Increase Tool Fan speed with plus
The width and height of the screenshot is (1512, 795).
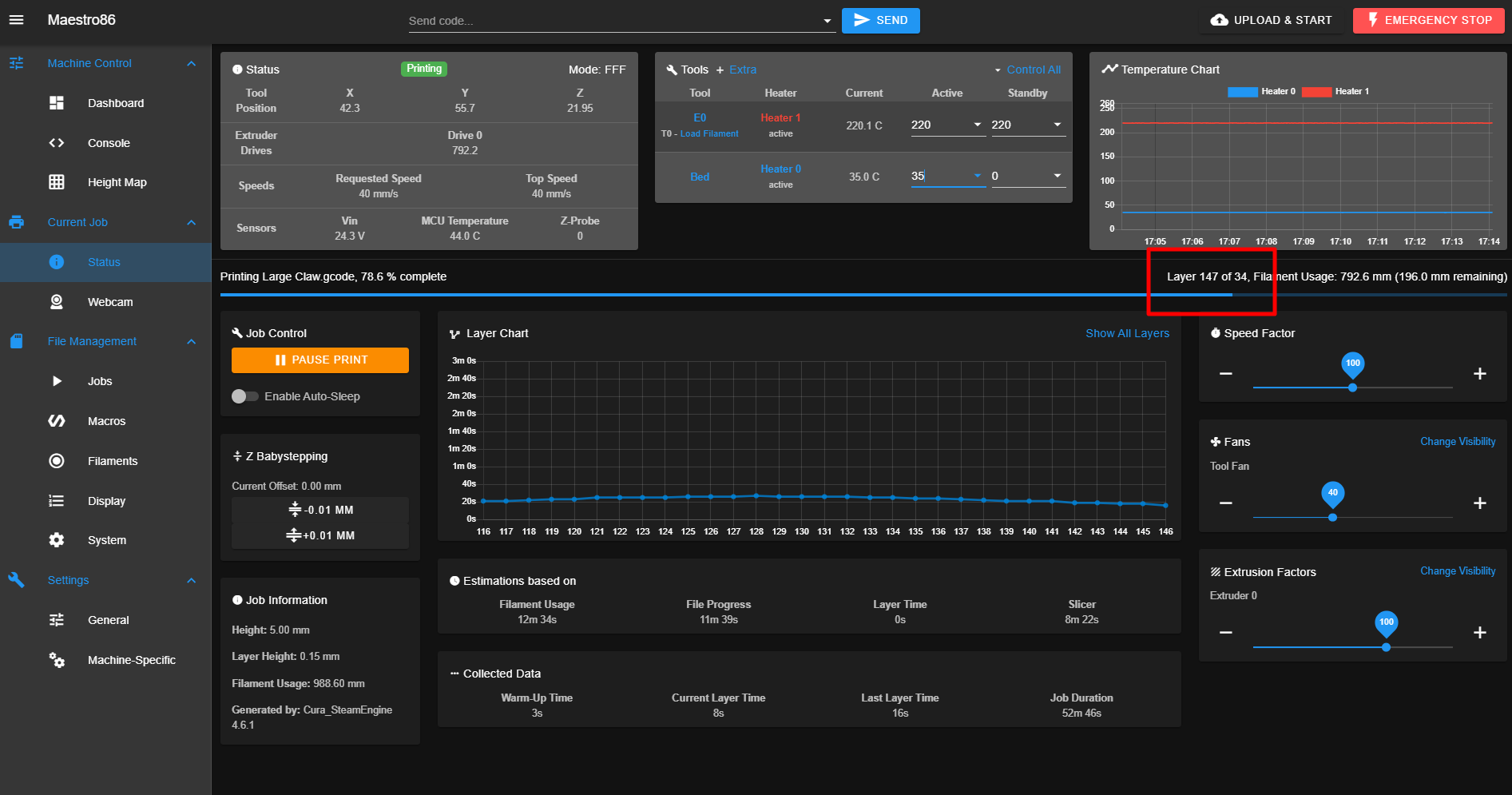(1480, 503)
